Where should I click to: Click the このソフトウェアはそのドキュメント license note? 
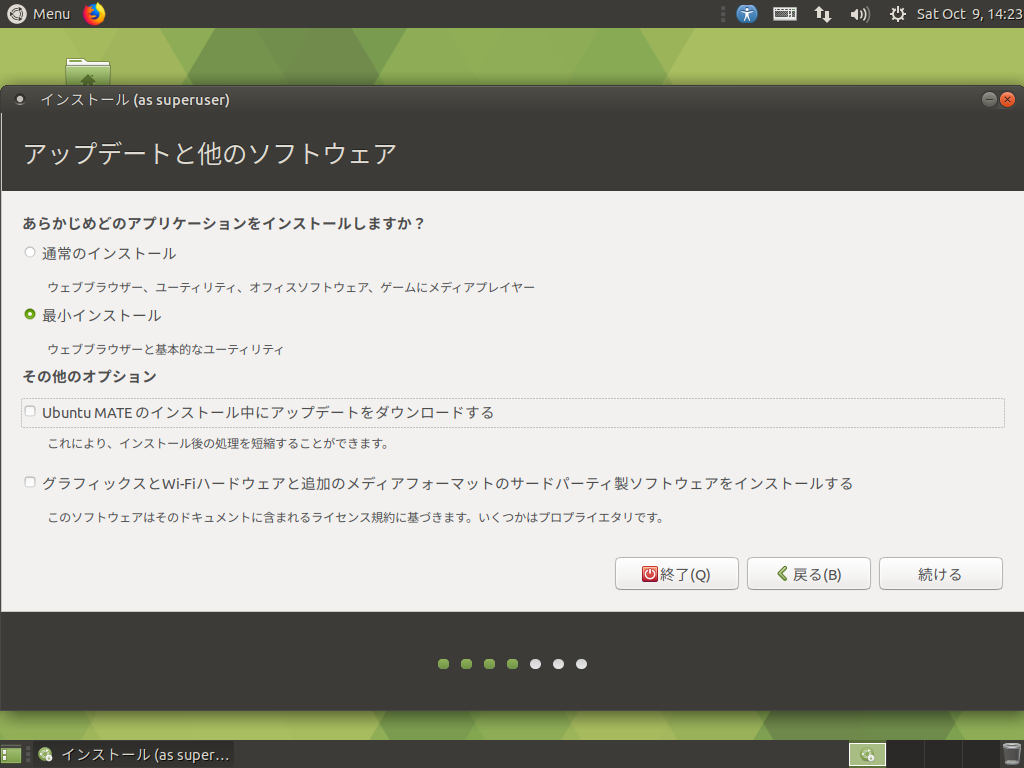[x=356, y=518]
